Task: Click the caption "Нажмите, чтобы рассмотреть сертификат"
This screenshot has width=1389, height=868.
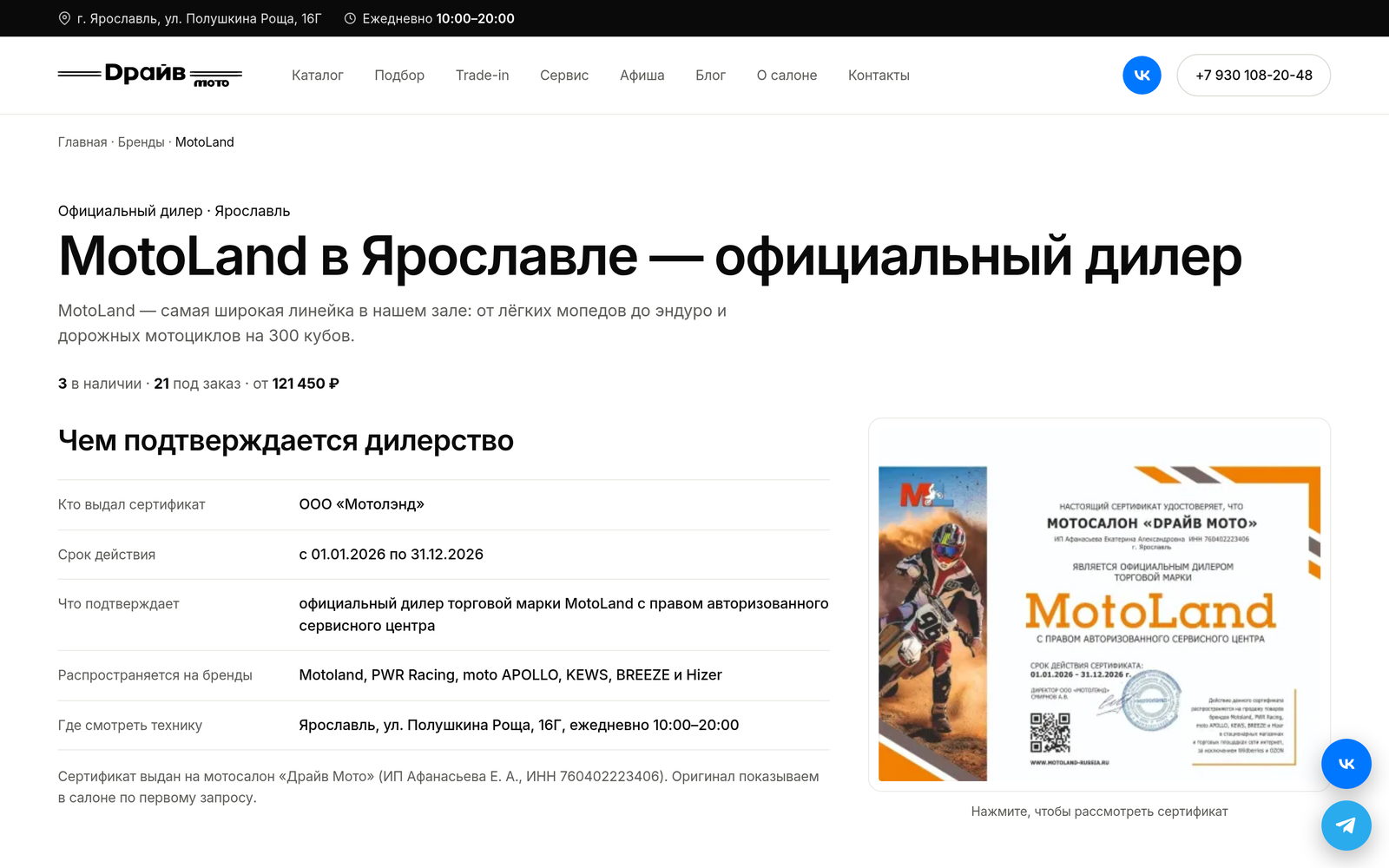Action: coord(1099,812)
